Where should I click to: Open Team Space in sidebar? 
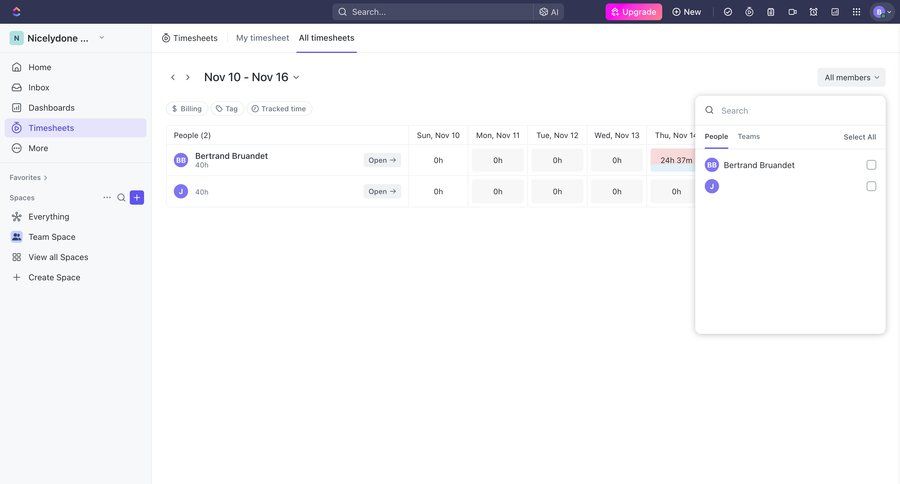[75, 237]
